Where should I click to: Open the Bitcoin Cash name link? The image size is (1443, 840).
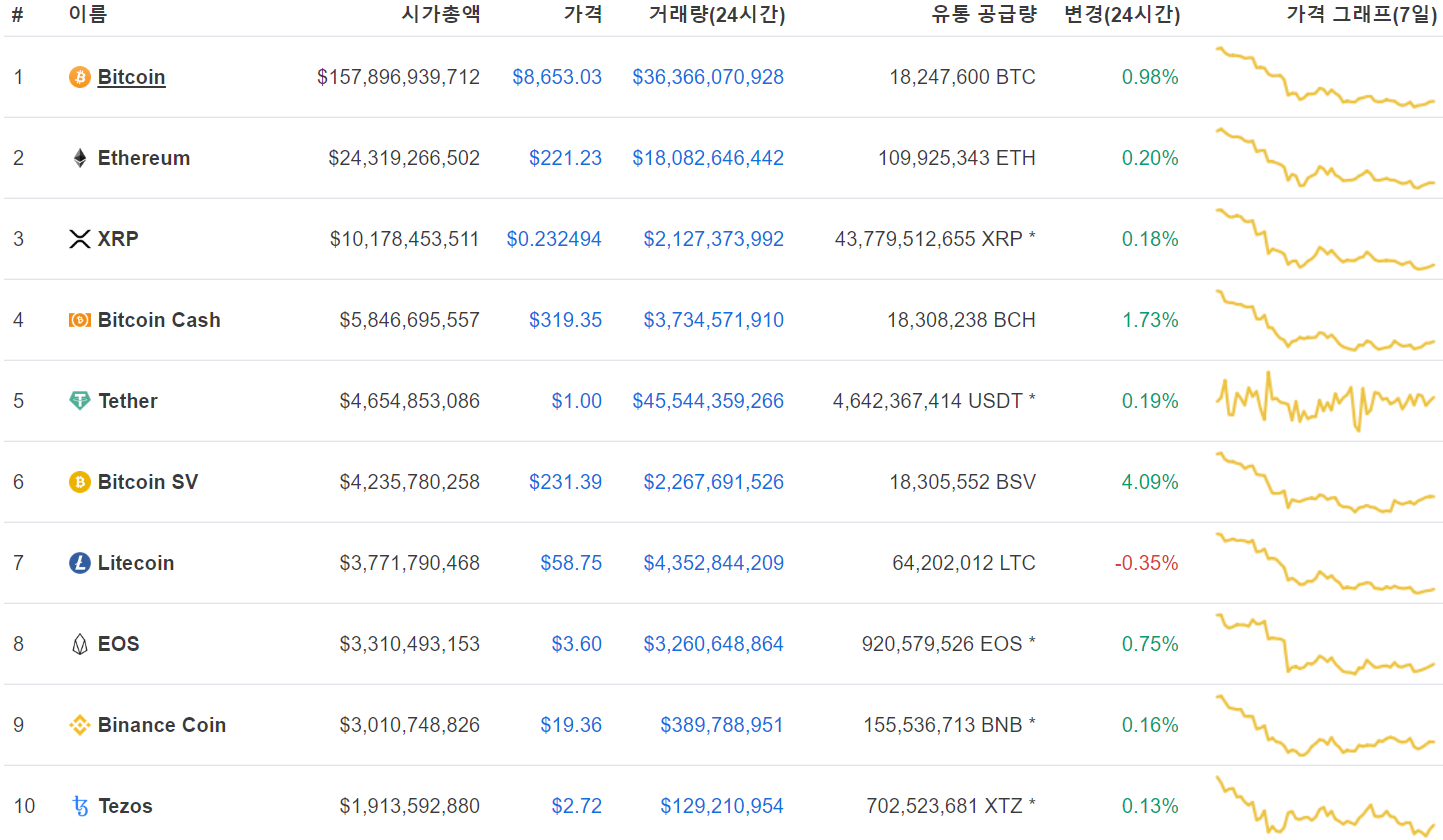(159, 320)
